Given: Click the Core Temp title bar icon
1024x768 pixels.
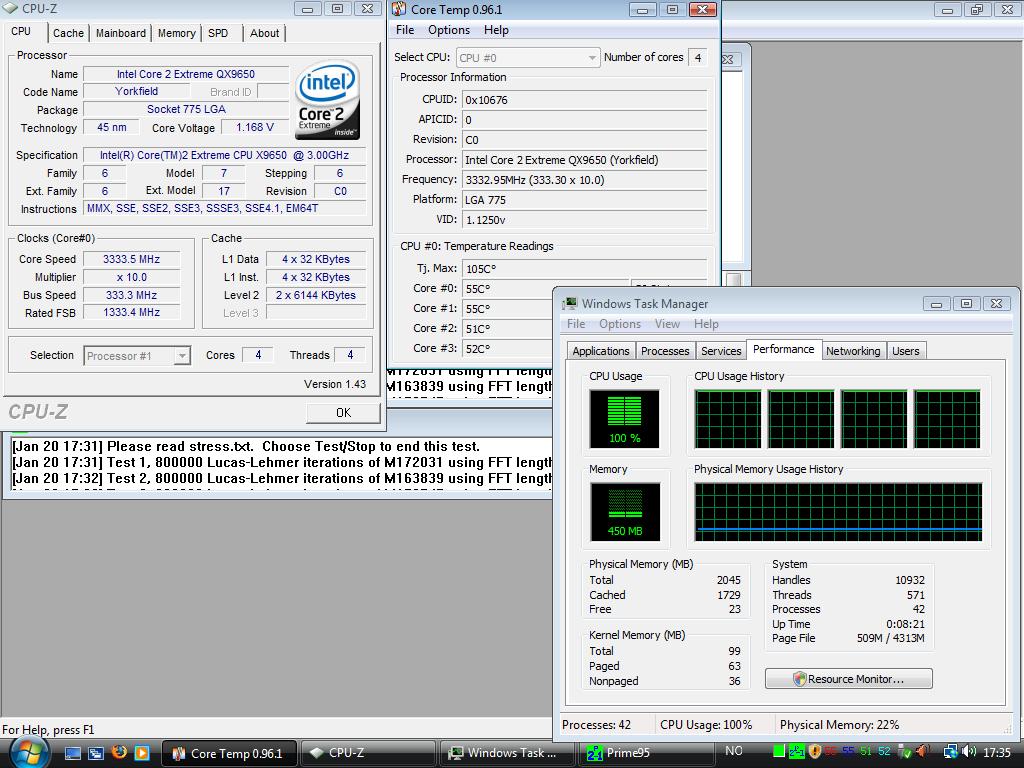Looking at the screenshot, I should [399, 9].
